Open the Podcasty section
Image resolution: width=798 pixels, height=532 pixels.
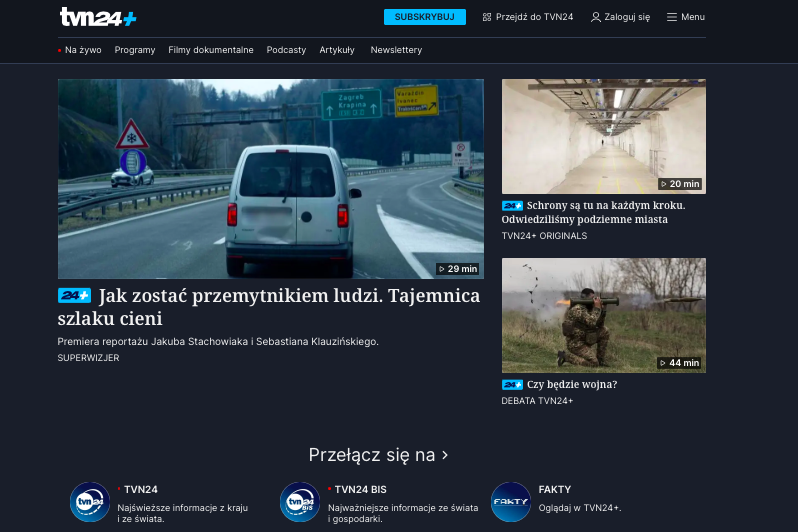click(x=286, y=50)
